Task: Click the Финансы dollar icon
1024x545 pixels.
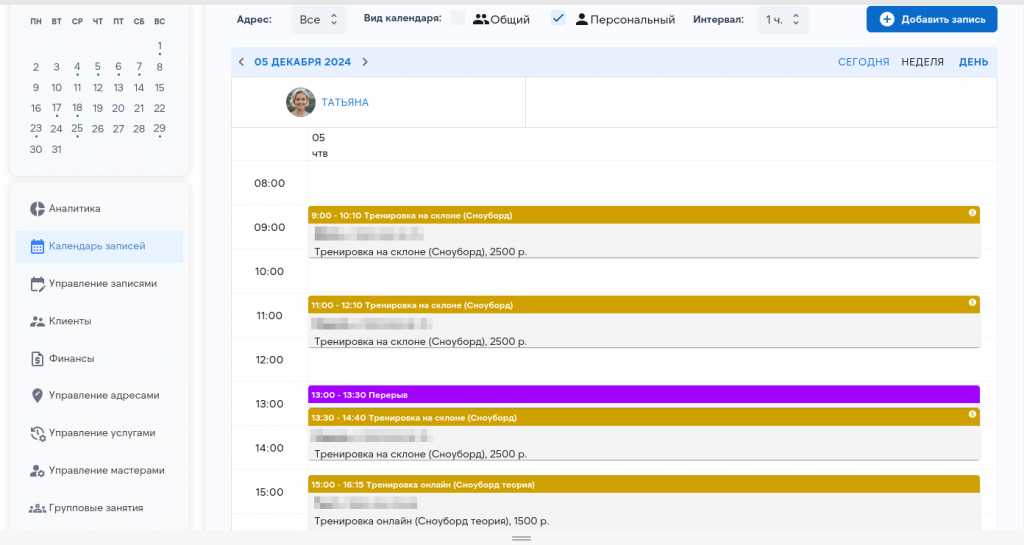Action: tap(37, 358)
